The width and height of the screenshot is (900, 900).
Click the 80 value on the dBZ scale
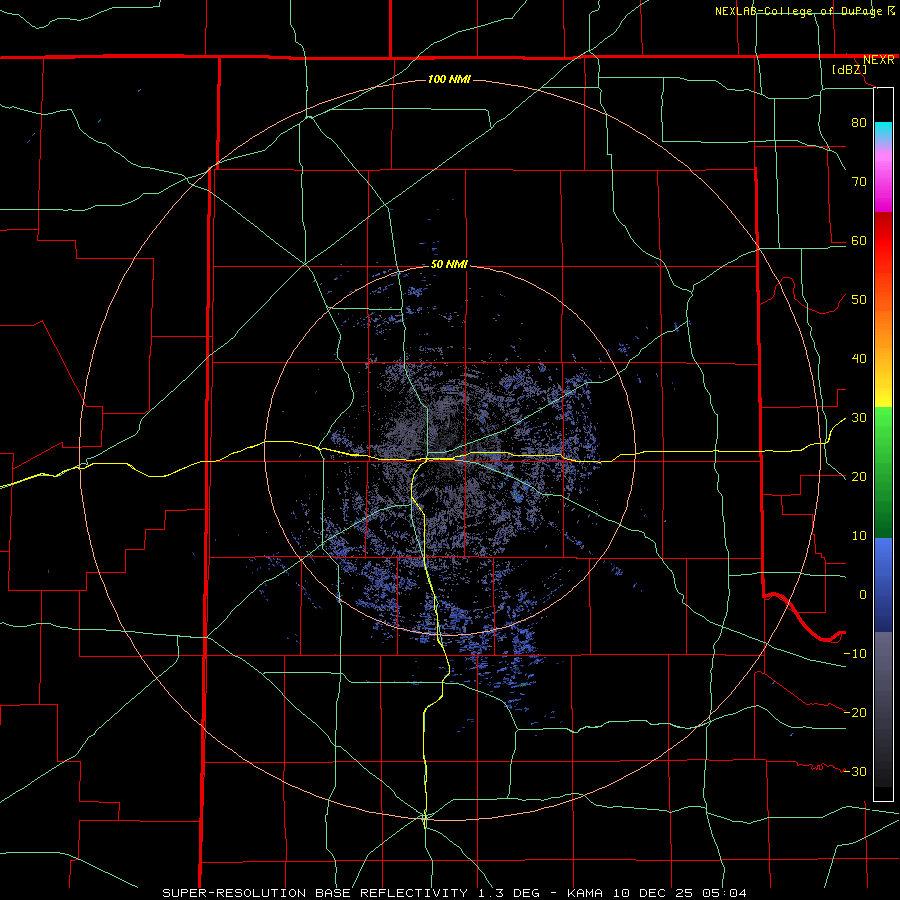tap(859, 123)
